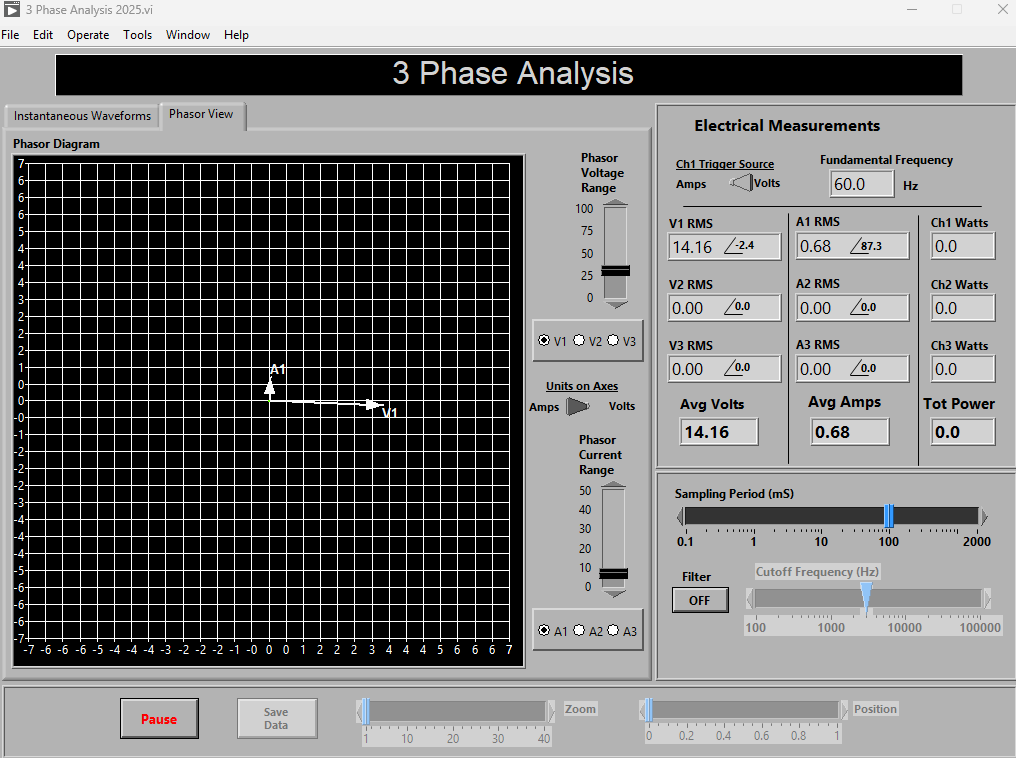
Task: Click the LabVIEW VI icon in title bar
Action: [10, 9]
